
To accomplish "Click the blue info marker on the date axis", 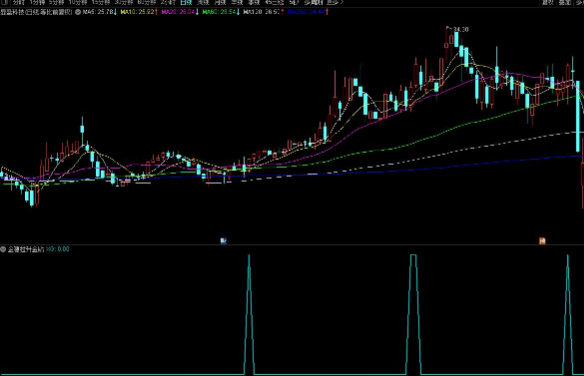I will 223,241.
